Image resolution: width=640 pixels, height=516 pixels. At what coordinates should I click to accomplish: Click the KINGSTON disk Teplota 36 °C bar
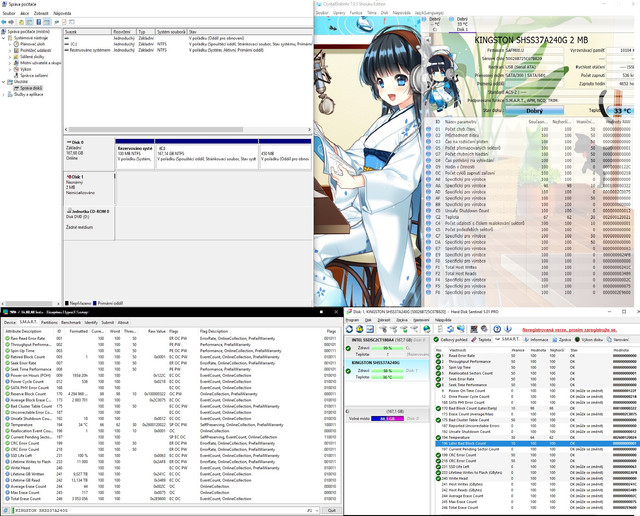(x=386, y=377)
